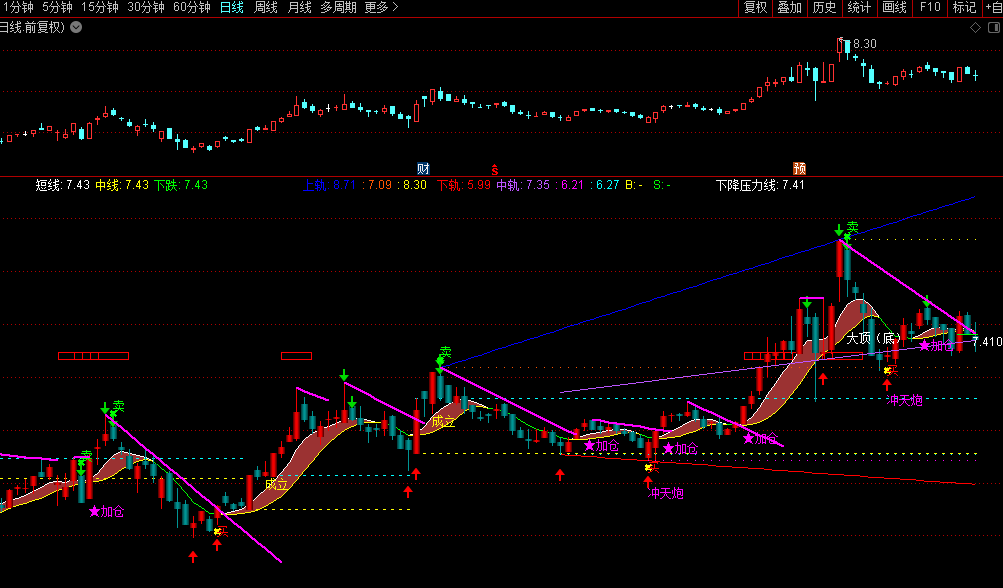Image resolution: width=1003 pixels, height=588 pixels.
Task: Expand the 日线 前复权 dropdown arrow
Action: pos(77,27)
